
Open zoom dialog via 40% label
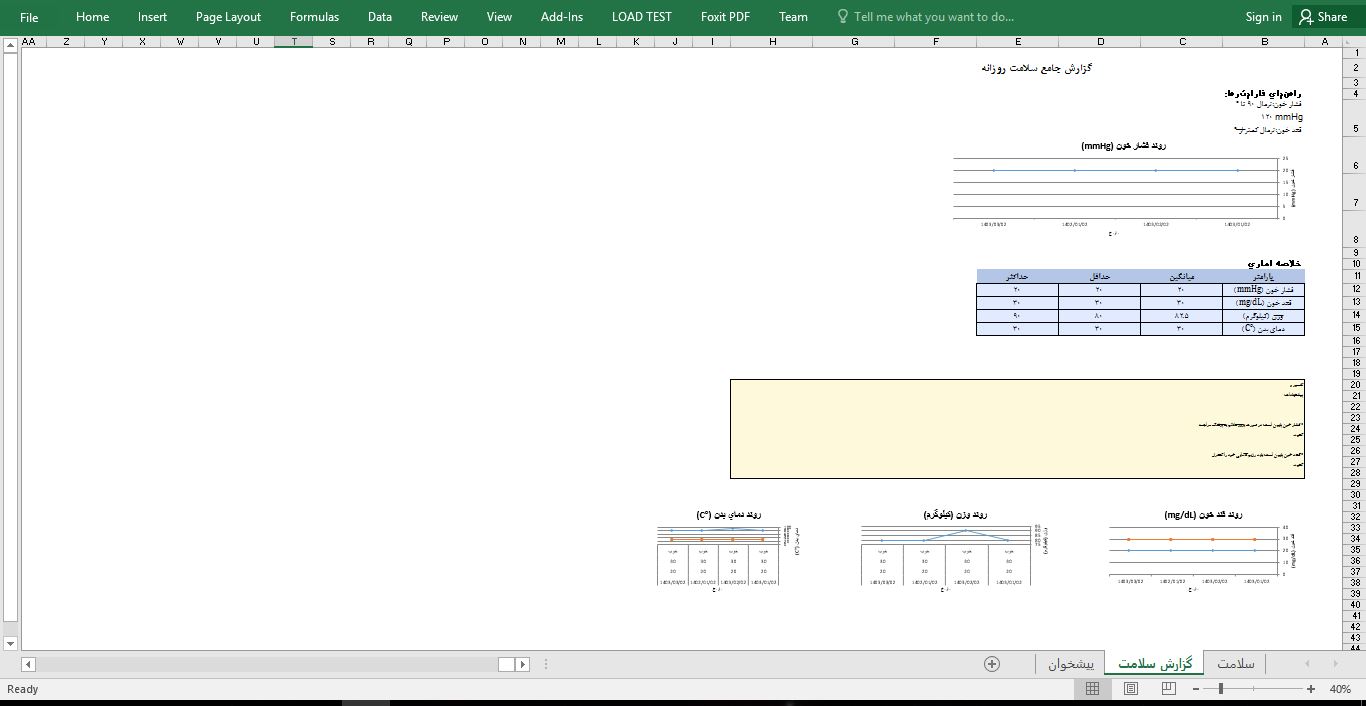coord(1340,689)
